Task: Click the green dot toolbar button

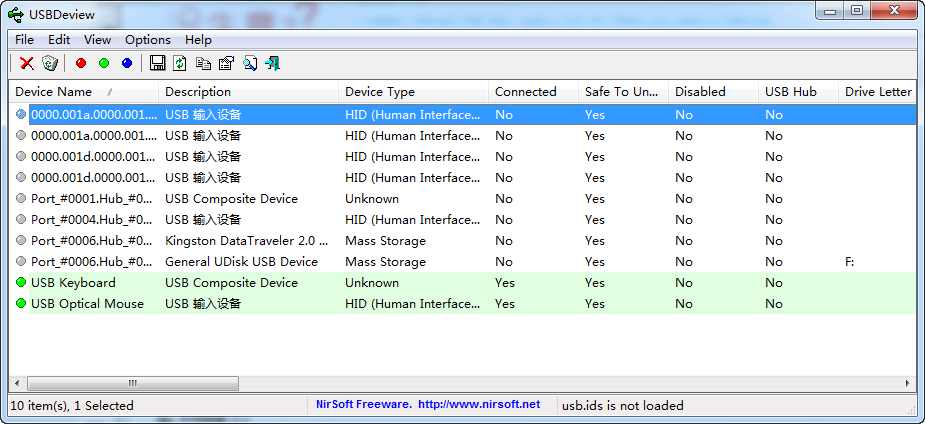Action: [104, 64]
